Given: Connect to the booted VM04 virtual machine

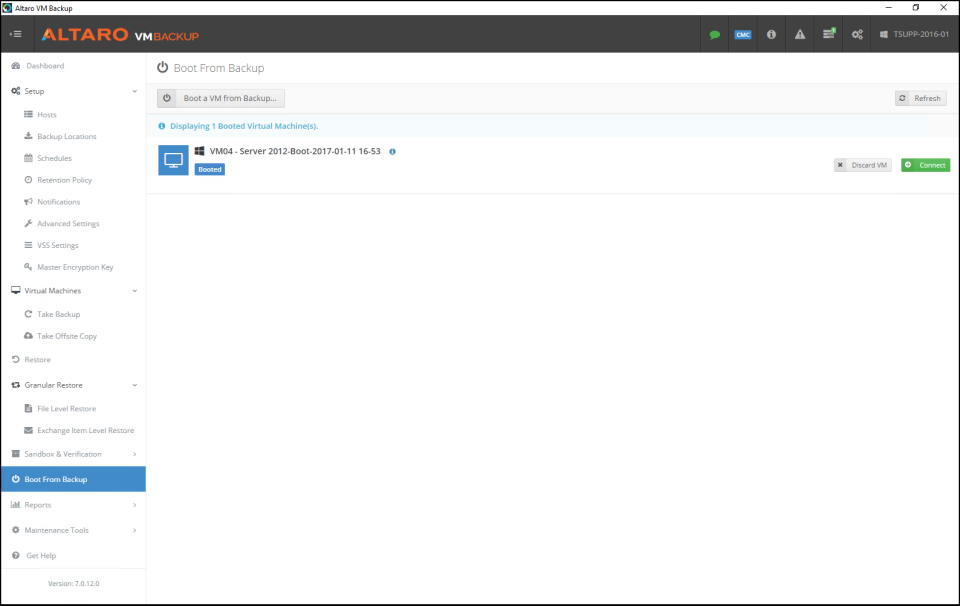Looking at the screenshot, I should coord(924,164).
